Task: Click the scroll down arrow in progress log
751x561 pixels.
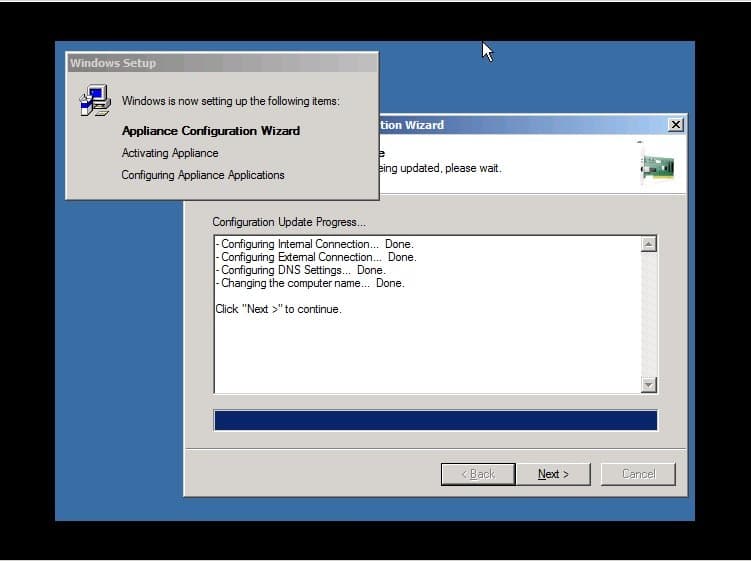Action: 649,385
